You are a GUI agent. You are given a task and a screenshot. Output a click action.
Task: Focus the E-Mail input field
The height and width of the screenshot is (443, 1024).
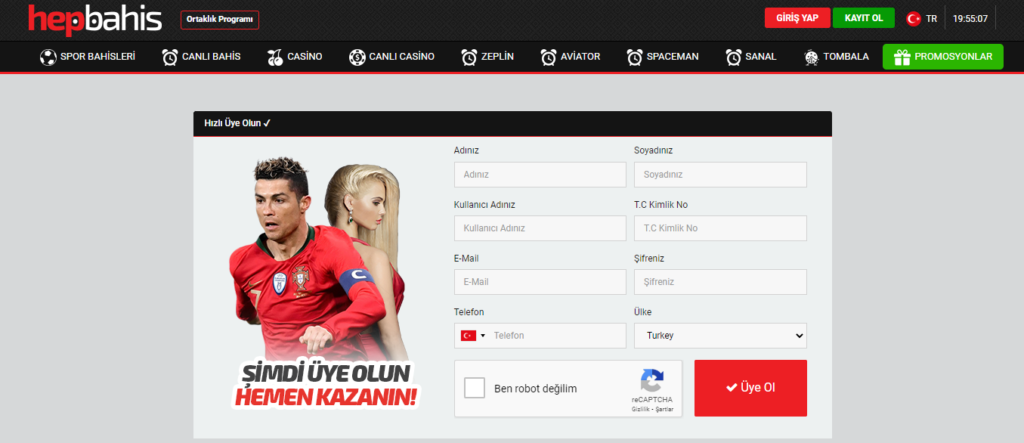(540, 282)
